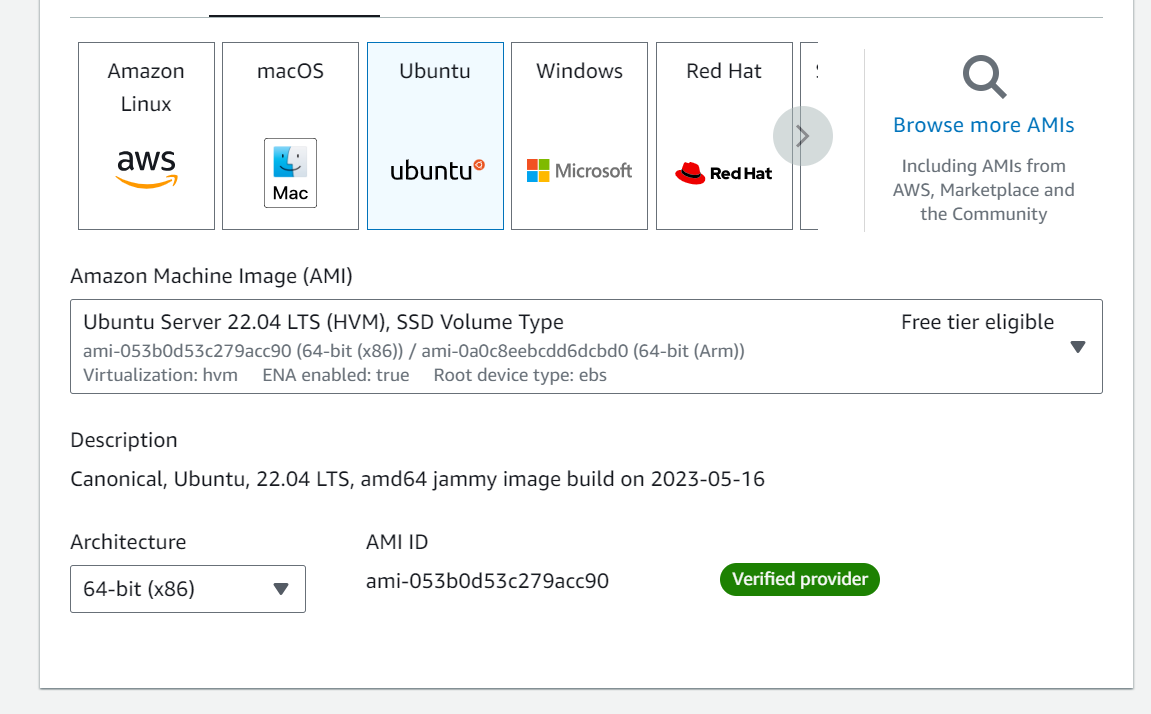Select the Amazon Linux AMI card
The width and height of the screenshot is (1151, 714).
146,136
